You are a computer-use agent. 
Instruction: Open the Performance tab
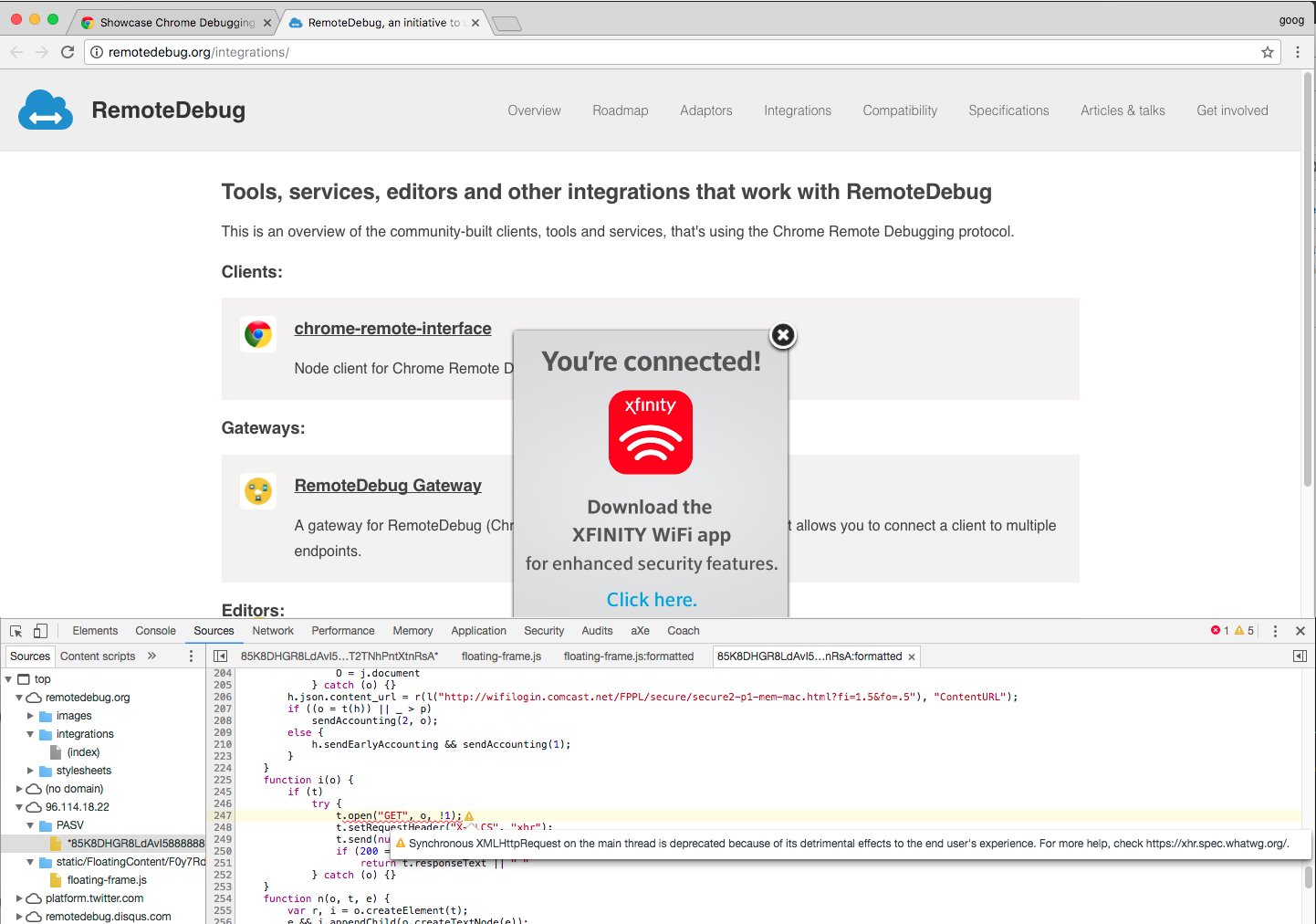pos(343,631)
